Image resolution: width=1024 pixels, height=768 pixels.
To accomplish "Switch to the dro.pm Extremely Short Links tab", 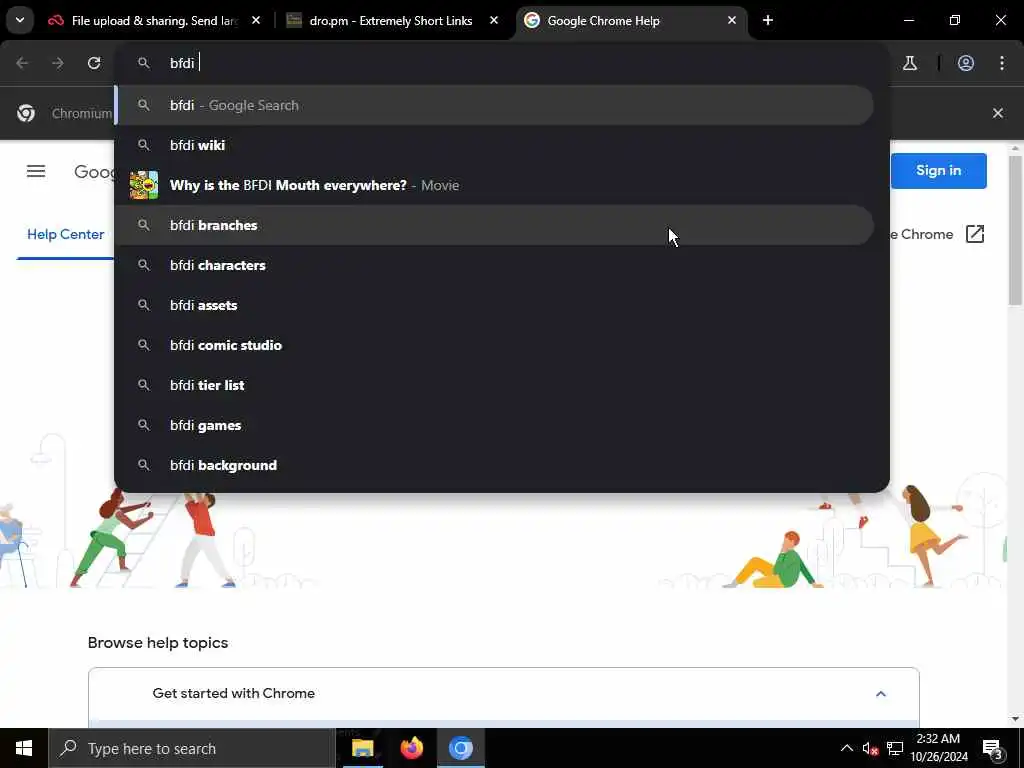I will pyautogui.click(x=390, y=21).
